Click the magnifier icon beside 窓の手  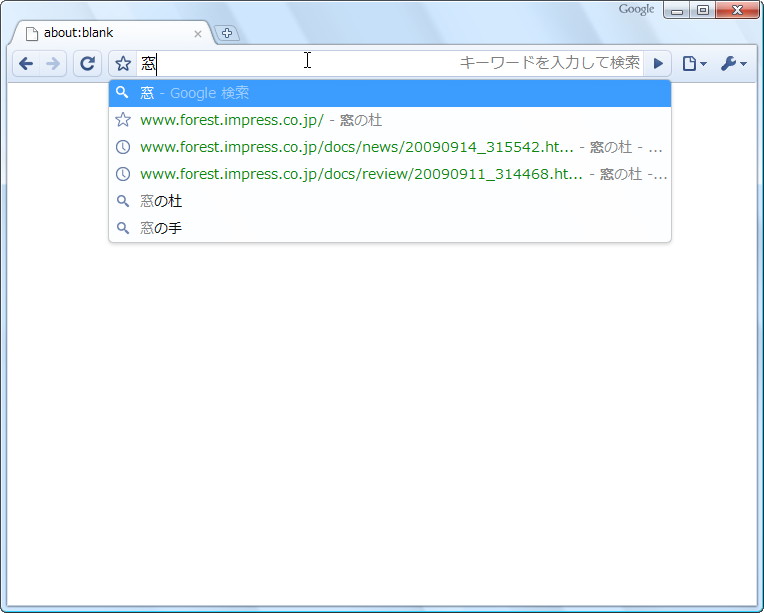click(x=123, y=228)
